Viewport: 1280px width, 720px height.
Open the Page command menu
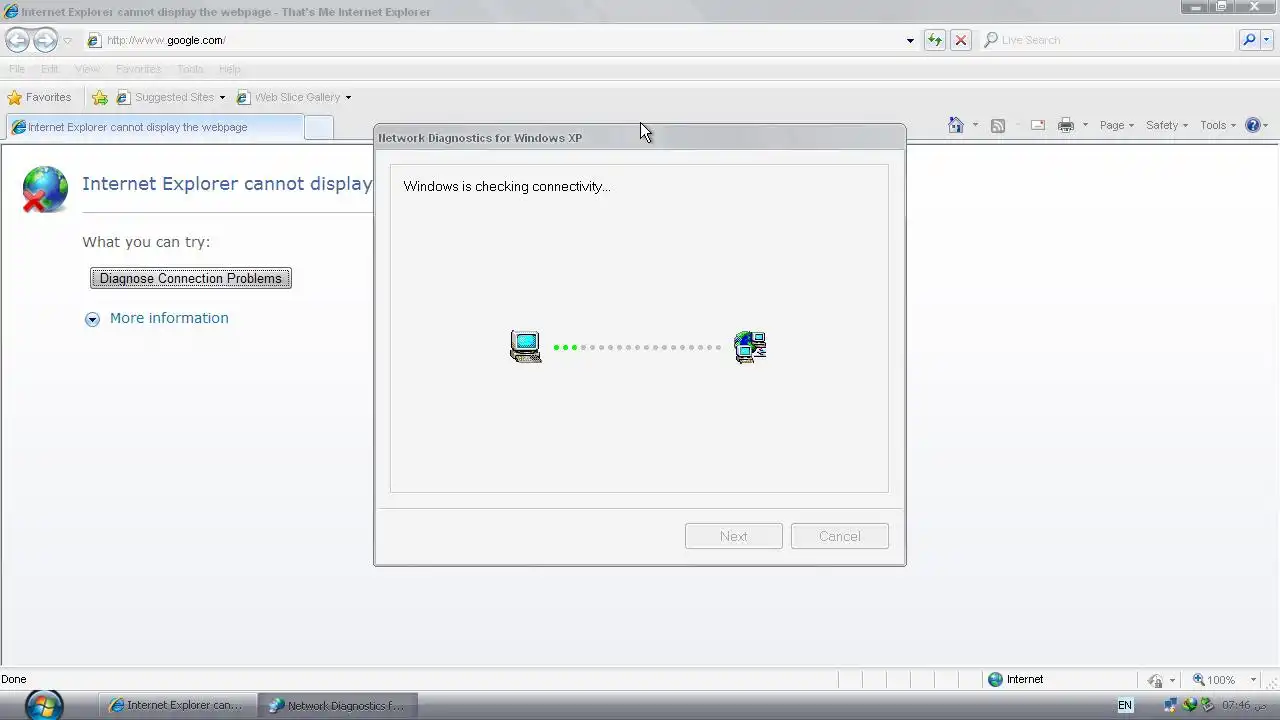(1116, 125)
